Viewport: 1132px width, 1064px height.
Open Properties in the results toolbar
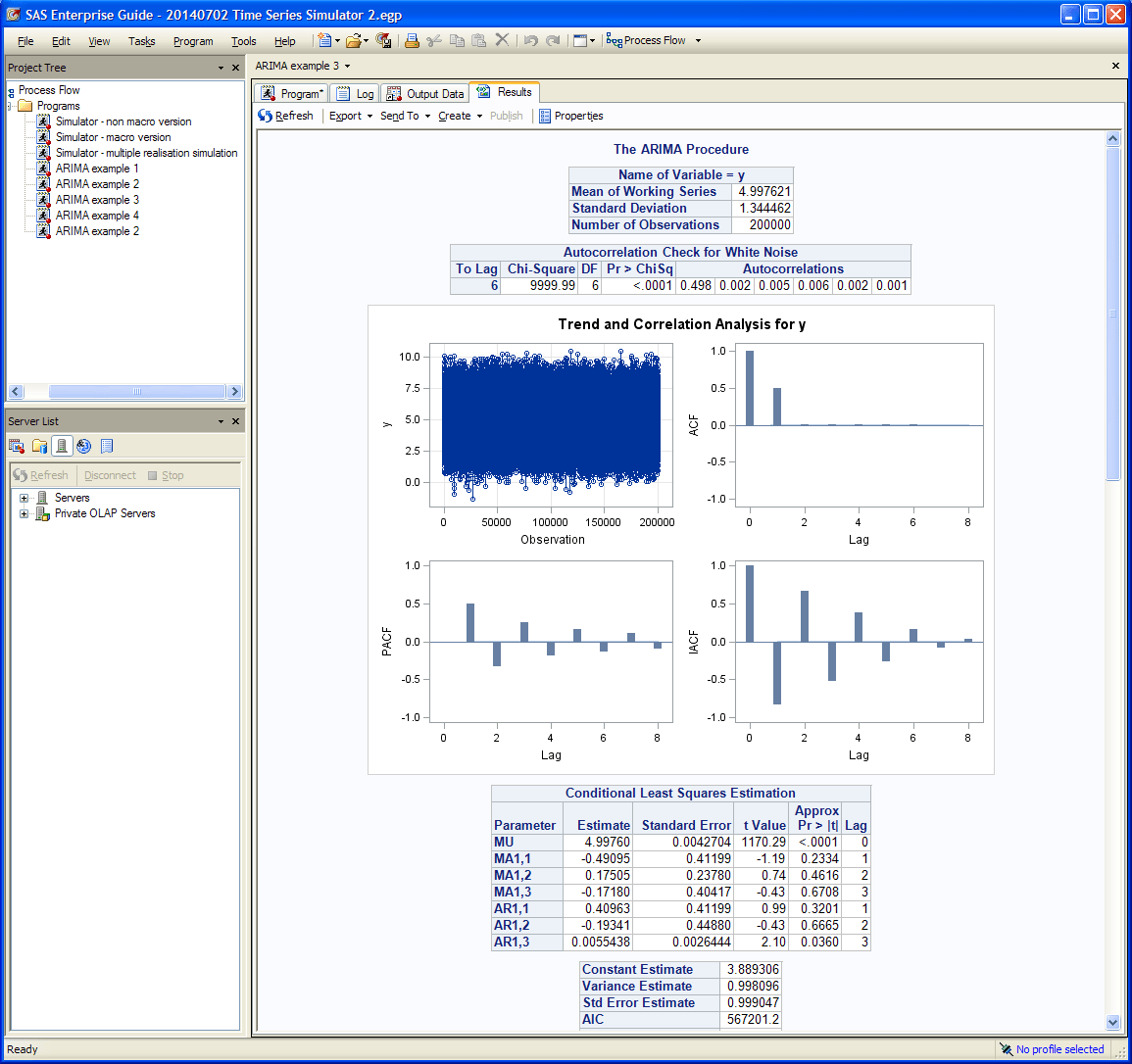click(x=571, y=116)
